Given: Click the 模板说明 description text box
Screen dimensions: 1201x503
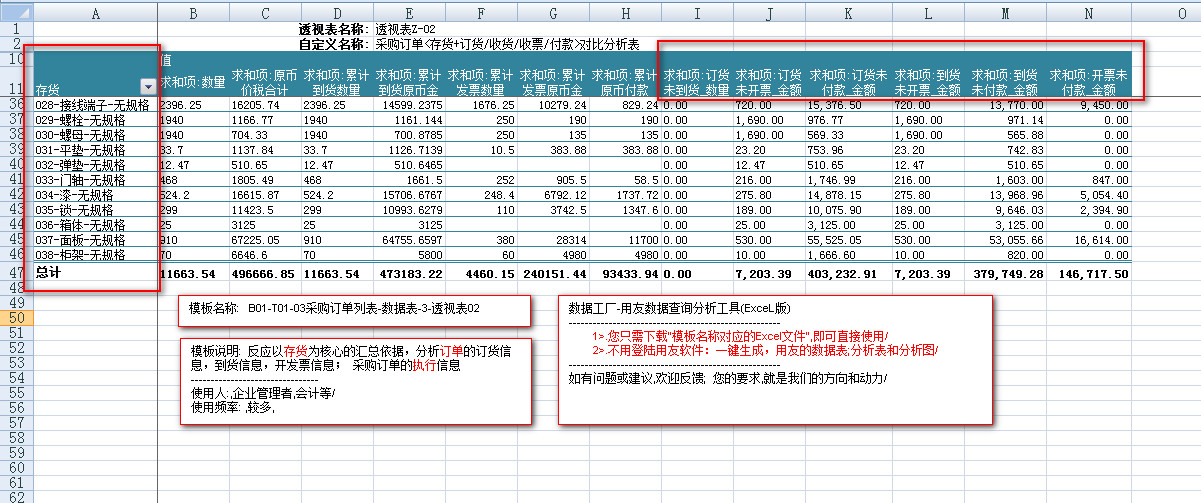Looking at the screenshot, I should 354,381.
